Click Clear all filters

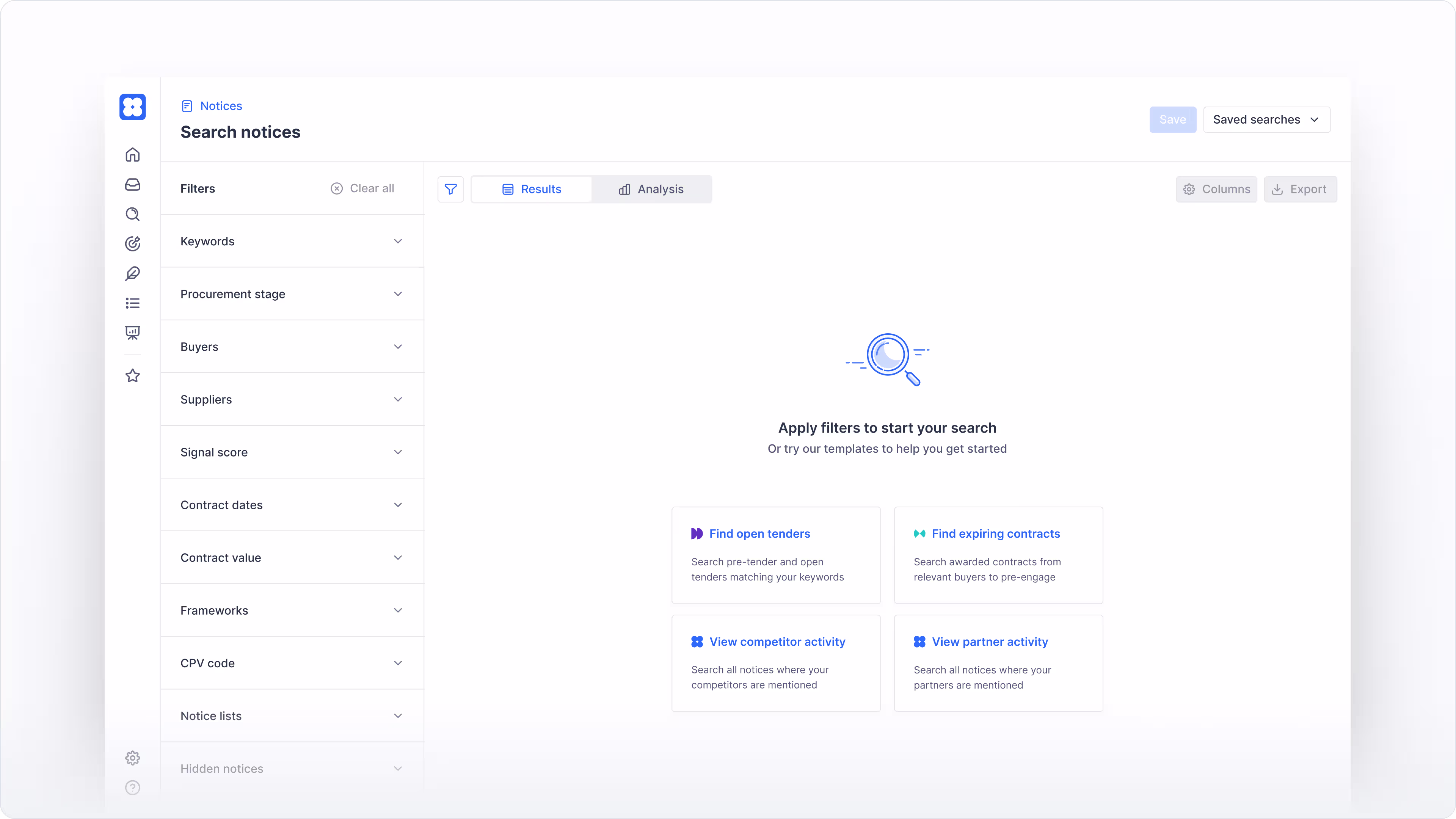click(362, 189)
